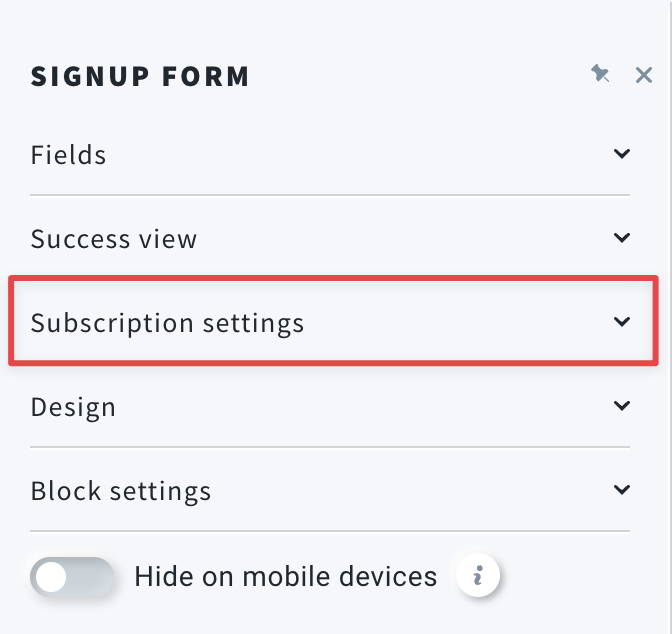Toggle Hide on mobile devices switch

click(72, 577)
